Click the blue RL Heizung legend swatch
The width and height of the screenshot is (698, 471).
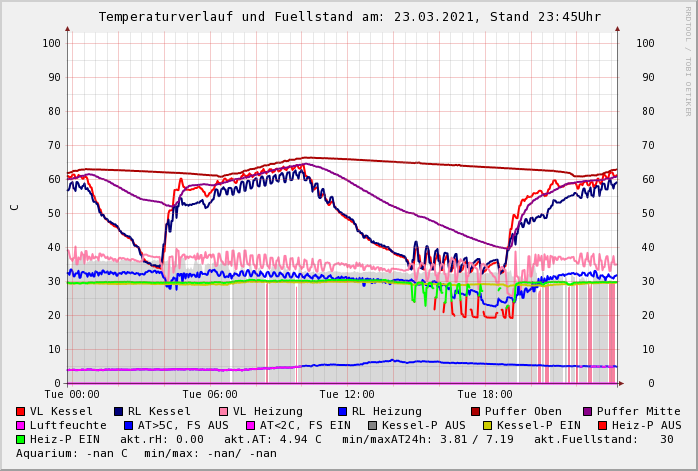(x=342, y=411)
